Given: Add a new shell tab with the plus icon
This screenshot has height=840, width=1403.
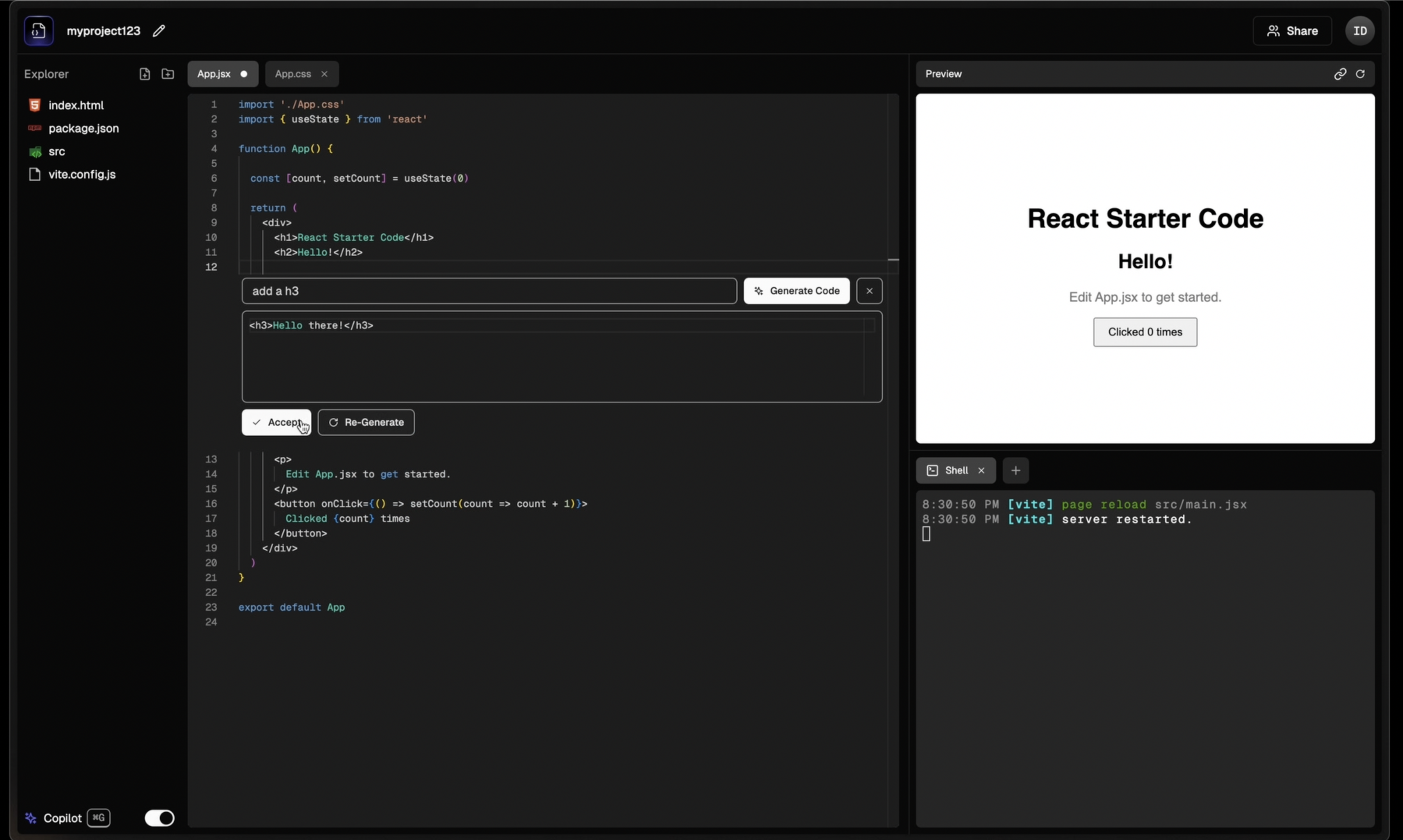Looking at the screenshot, I should (x=1015, y=470).
